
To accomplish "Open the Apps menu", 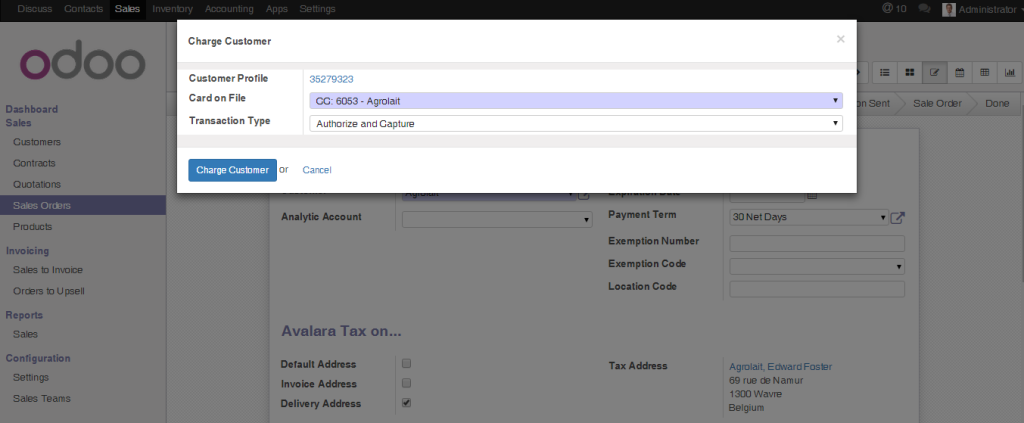I will (x=277, y=9).
